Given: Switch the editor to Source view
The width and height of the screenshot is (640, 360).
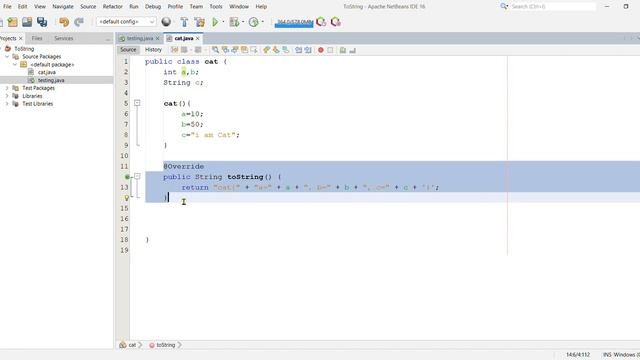Looking at the screenshot, I should click(x=128, y=49).
